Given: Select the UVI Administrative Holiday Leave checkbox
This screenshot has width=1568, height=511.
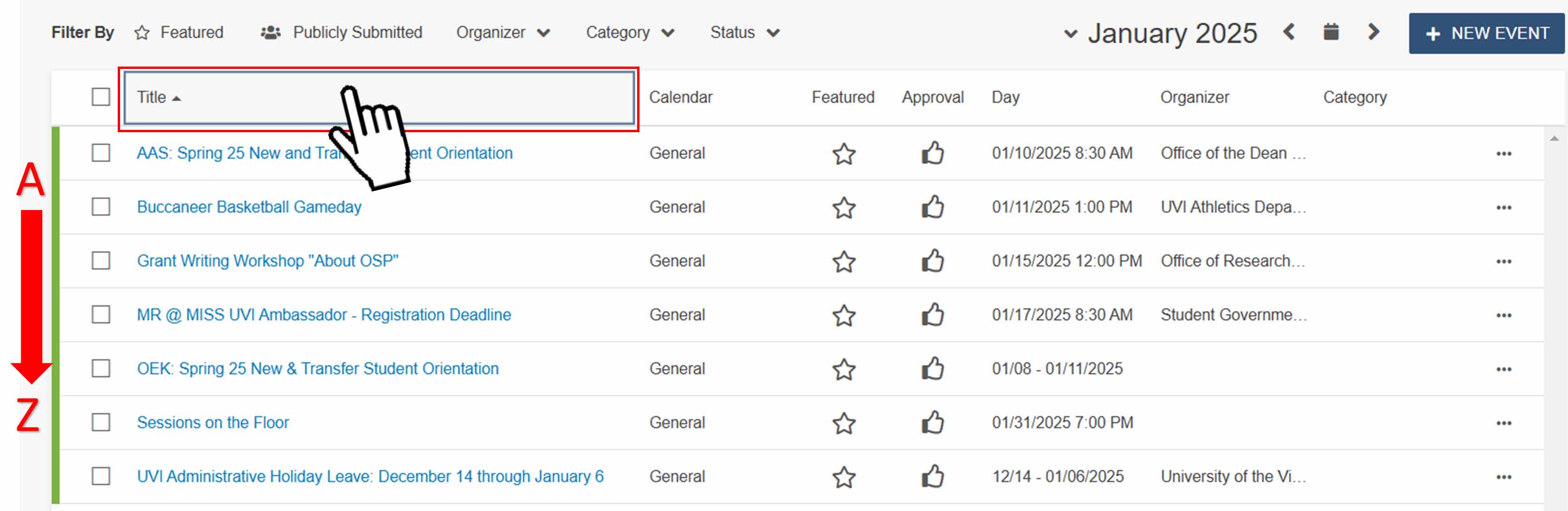Looking at the screenshot, I should [100, 477].
